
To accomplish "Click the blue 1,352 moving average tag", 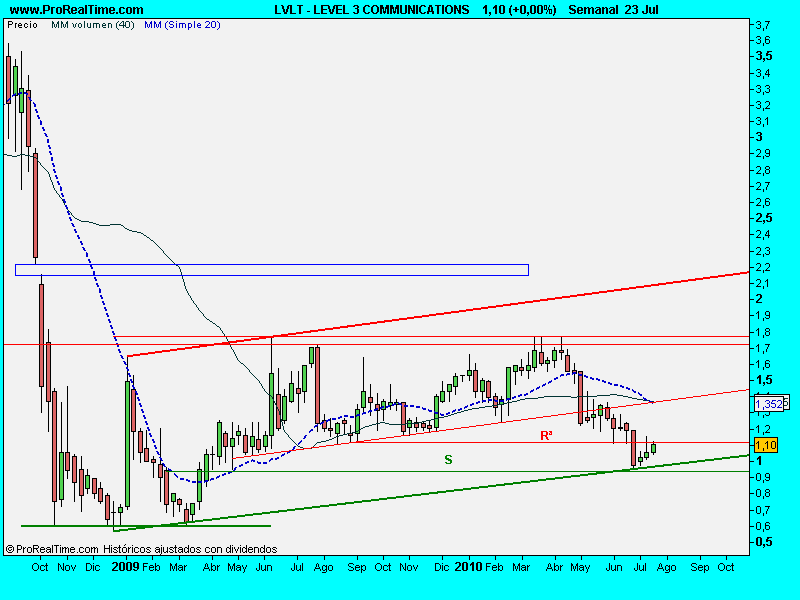I will coord(768,404).
